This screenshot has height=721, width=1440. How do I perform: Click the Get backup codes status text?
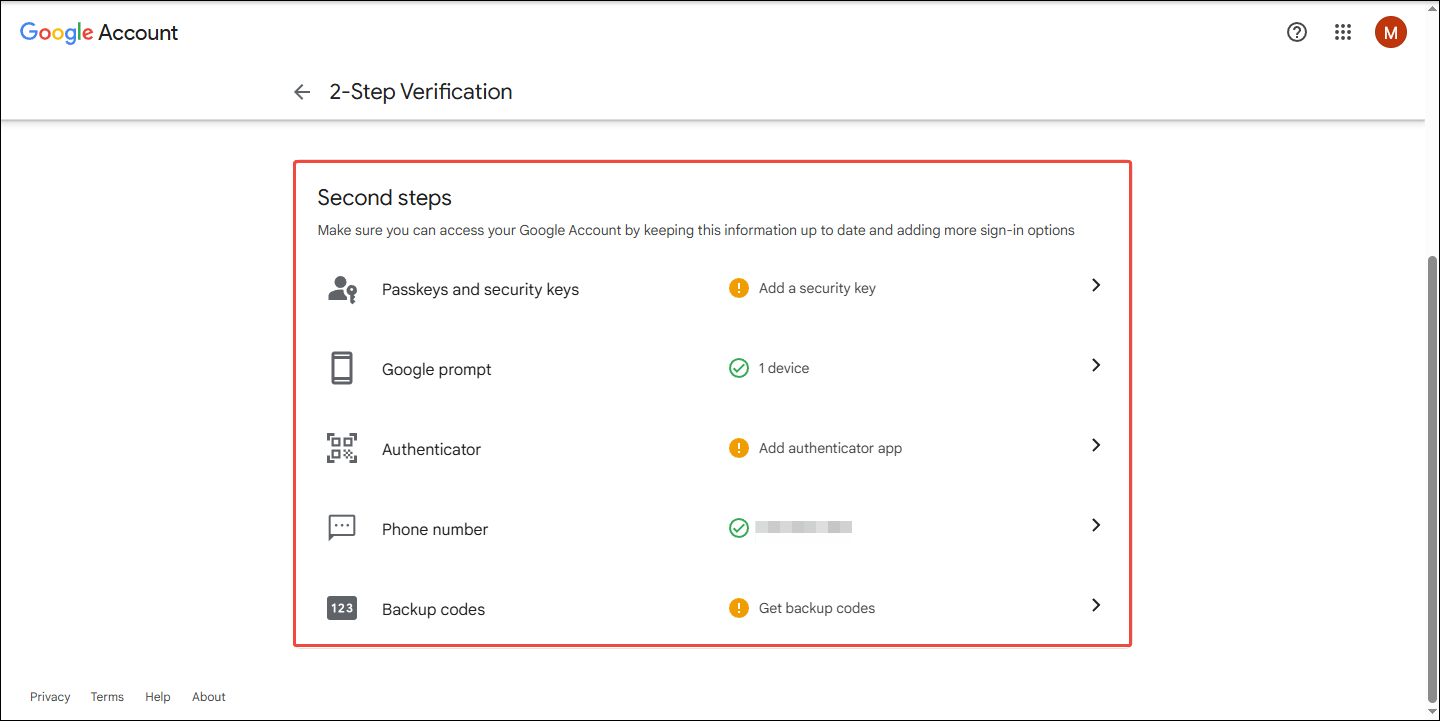817,608
